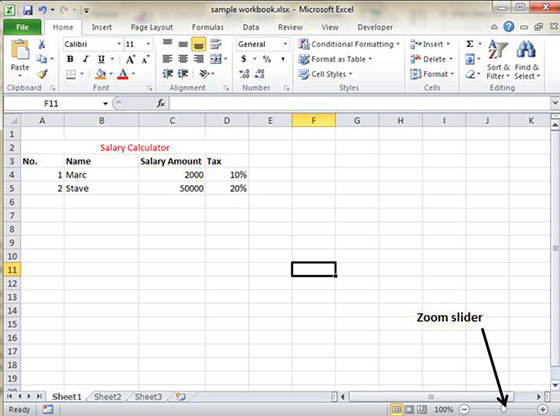
Task: Select Sheet2 worksheet tab
Action: click(x=108, y=397)
